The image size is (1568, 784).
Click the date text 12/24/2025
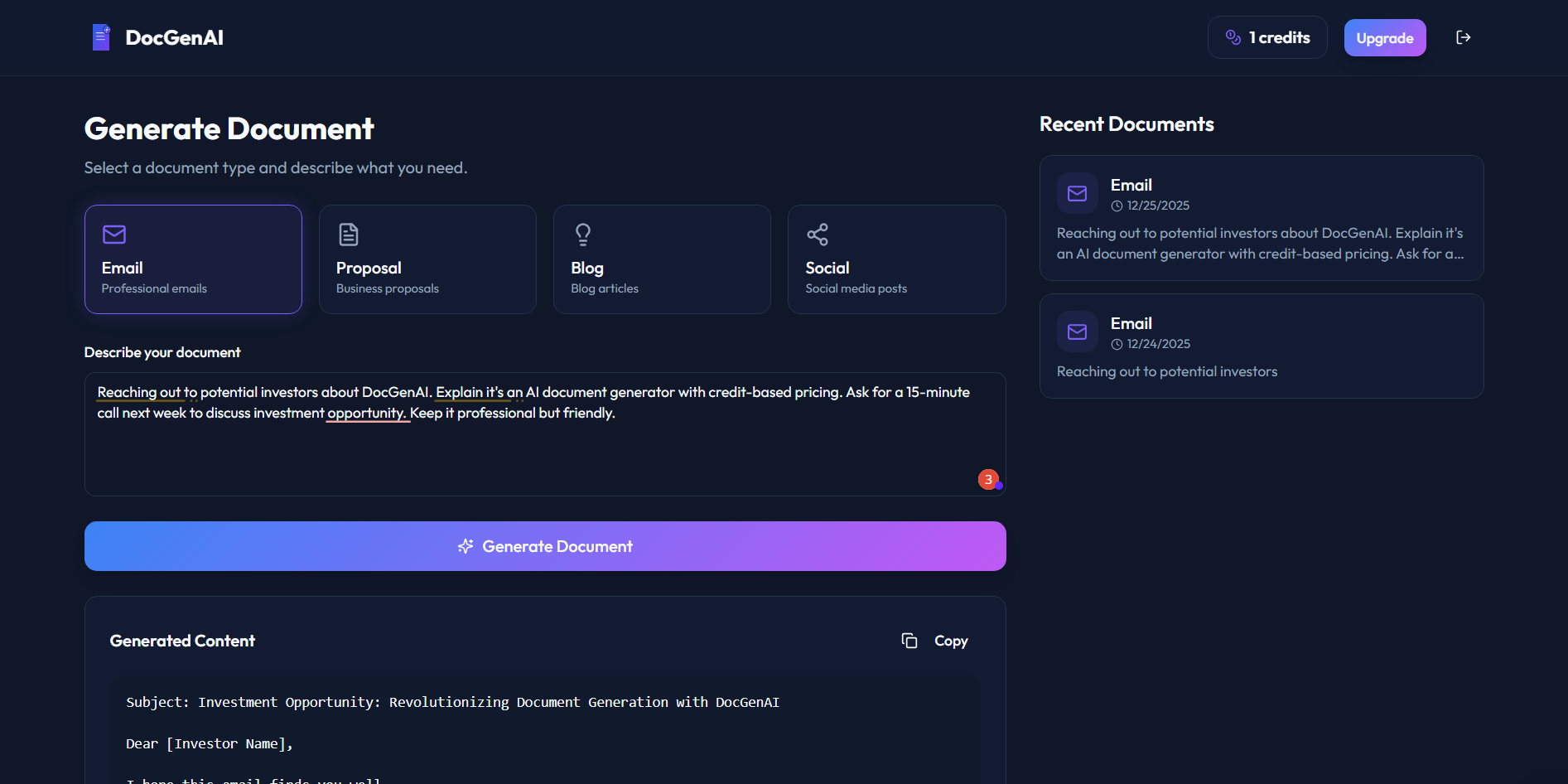coord(1158,344)
